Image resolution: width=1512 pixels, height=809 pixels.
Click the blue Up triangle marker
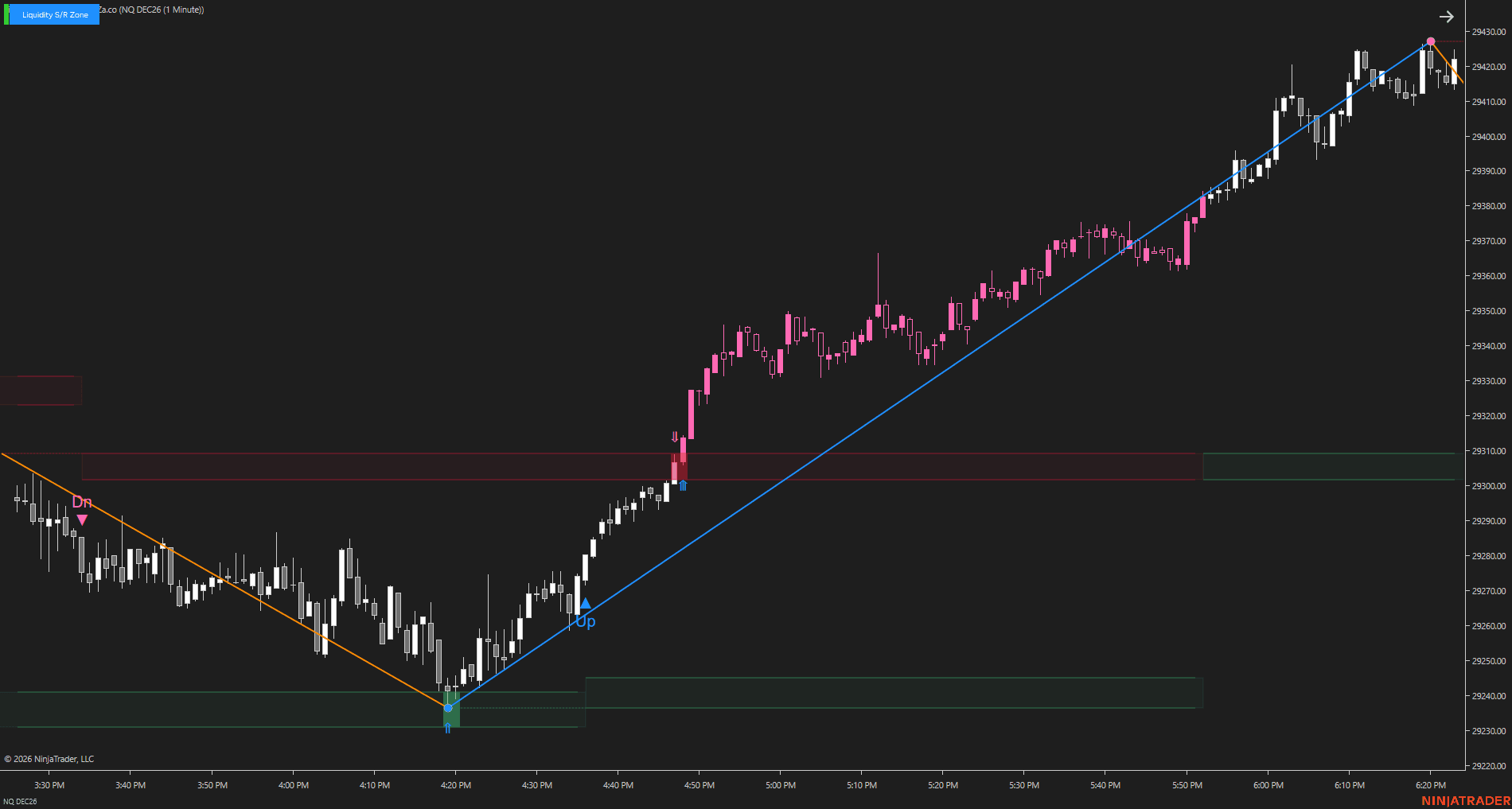pyautogui.click(x=586, y=603)
